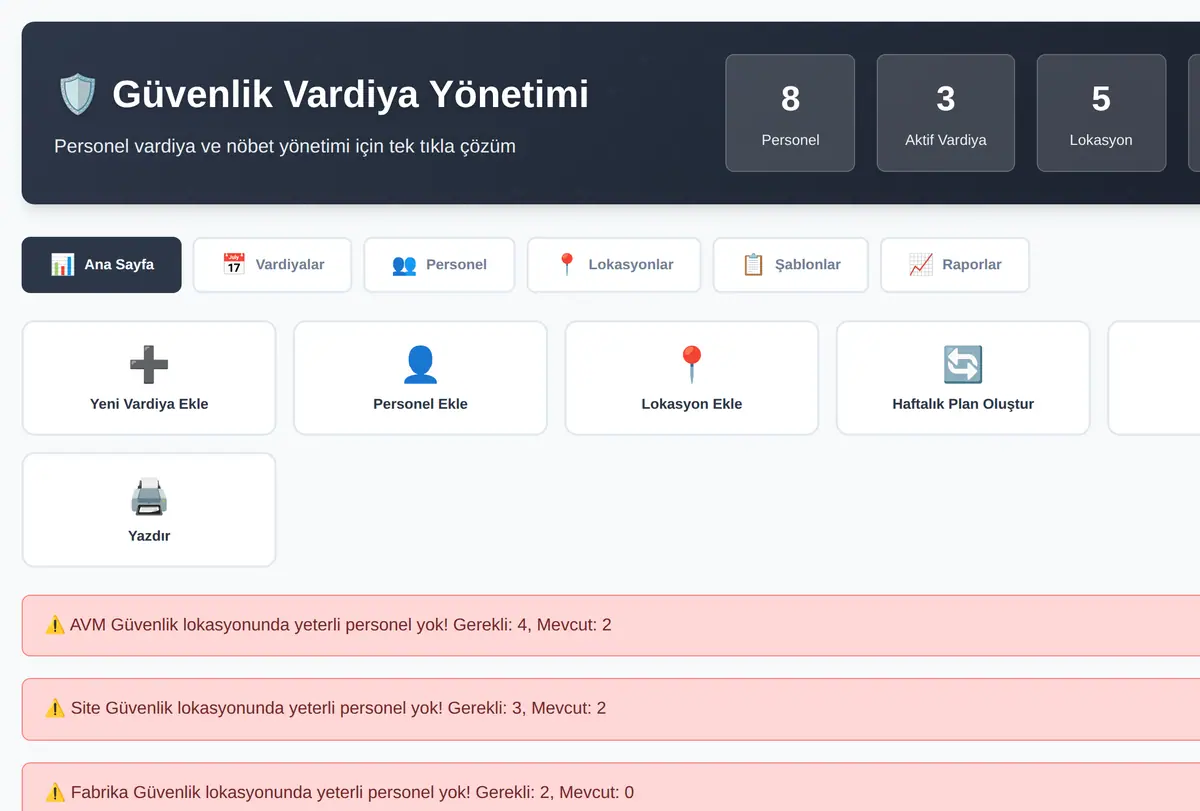Click the bar chart icon in Ana Sayfa tab
Image resolution: width=1200 pixels, height=811 pixels.
point(63,265)
